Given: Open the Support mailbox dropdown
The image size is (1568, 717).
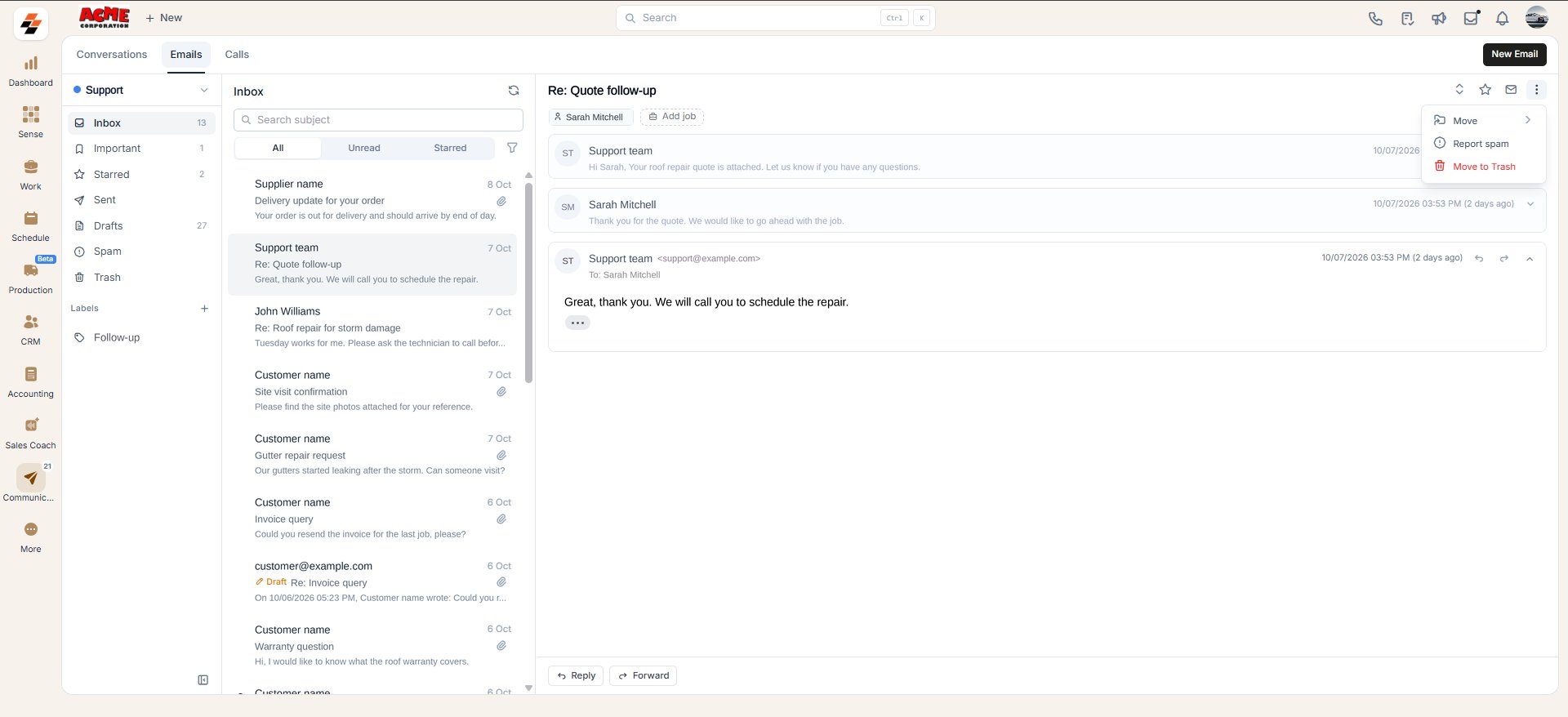Looking at the screenshot, I should click(x=141, y=90).
